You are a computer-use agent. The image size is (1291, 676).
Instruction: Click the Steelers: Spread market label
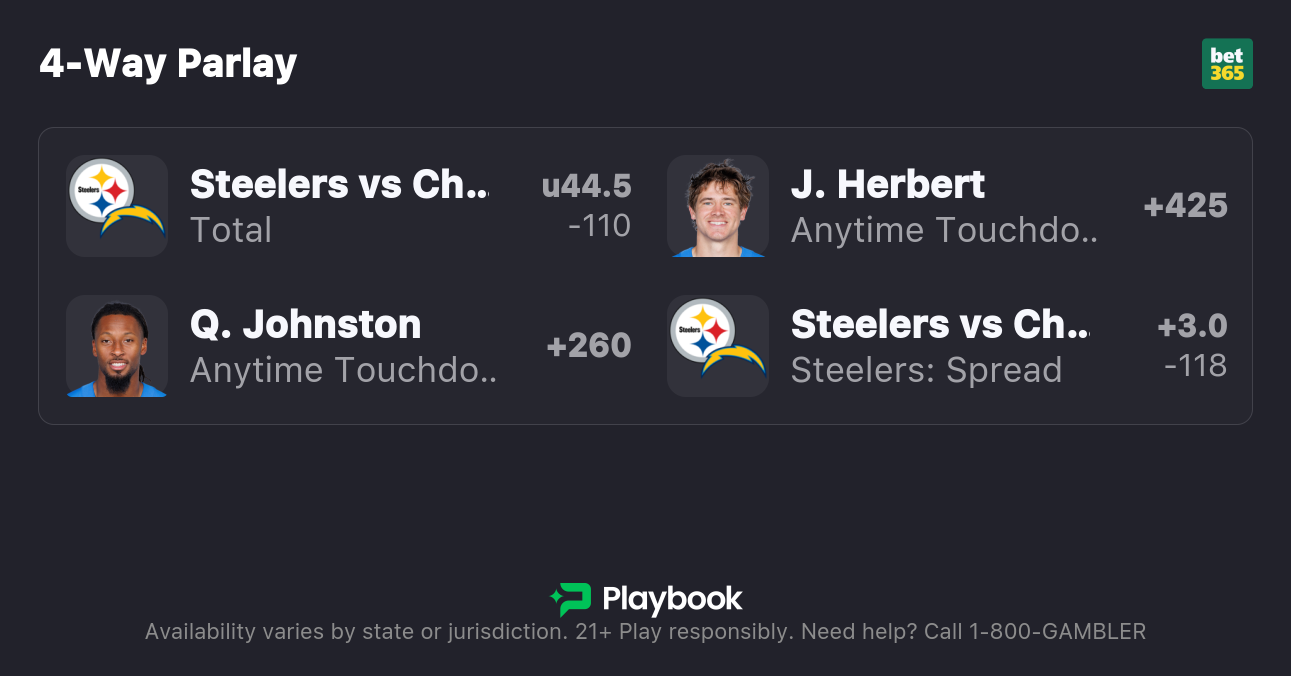[x=926, y=370]
